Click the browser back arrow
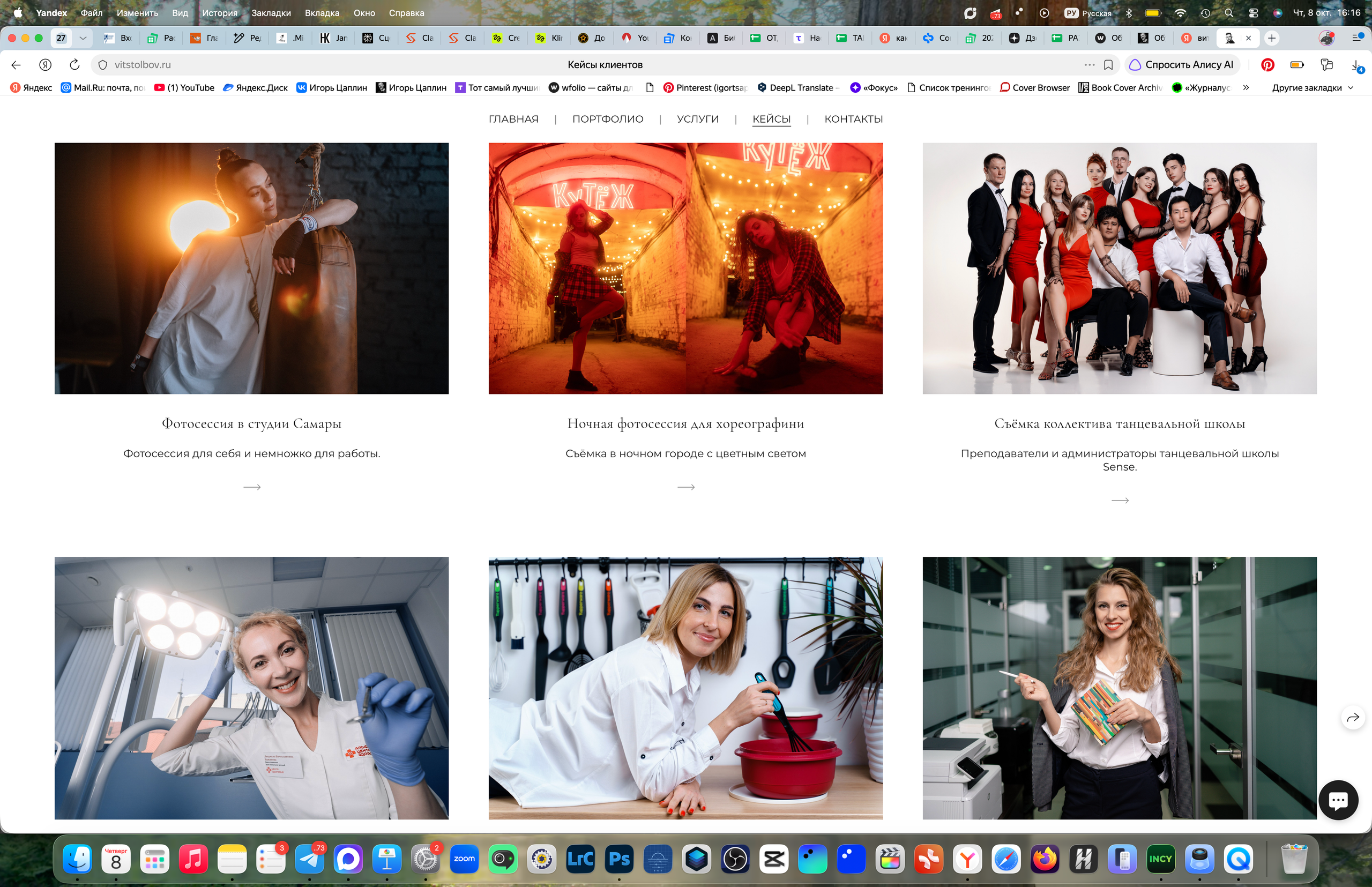Screen dimensions: 1372x887 tap(16, 64)
